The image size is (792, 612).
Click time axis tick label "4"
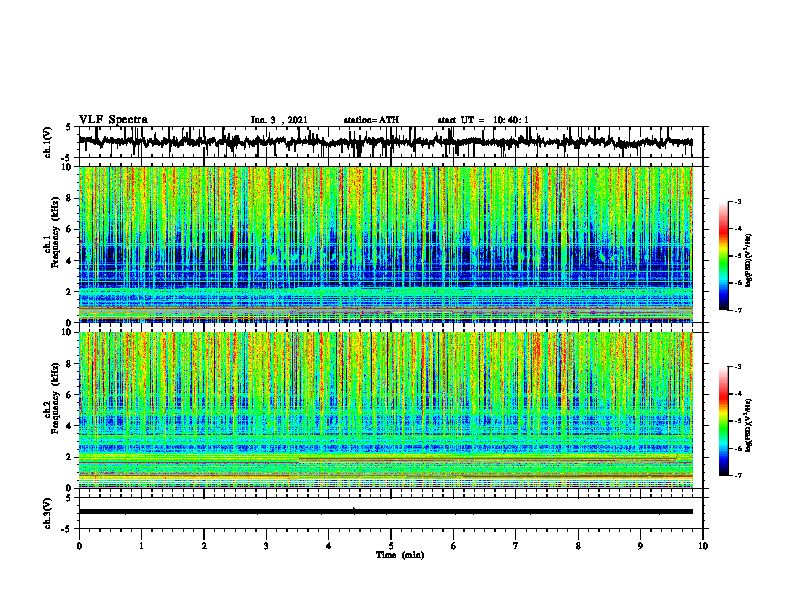coord(329,546)
